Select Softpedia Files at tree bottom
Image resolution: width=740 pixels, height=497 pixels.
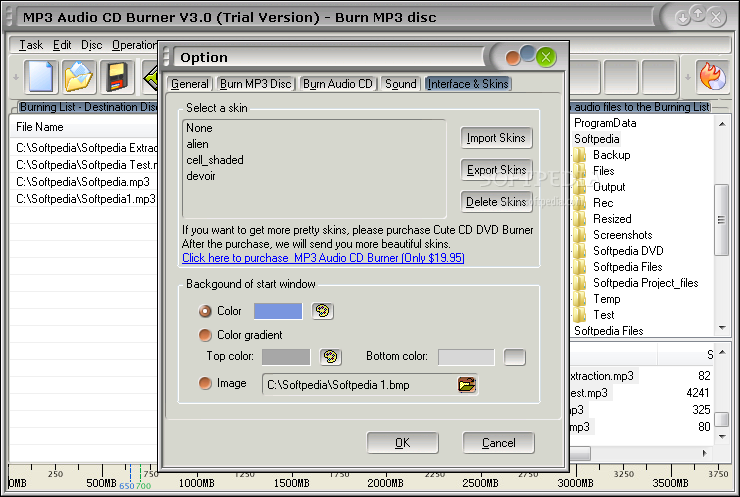(x=608, y=331)
